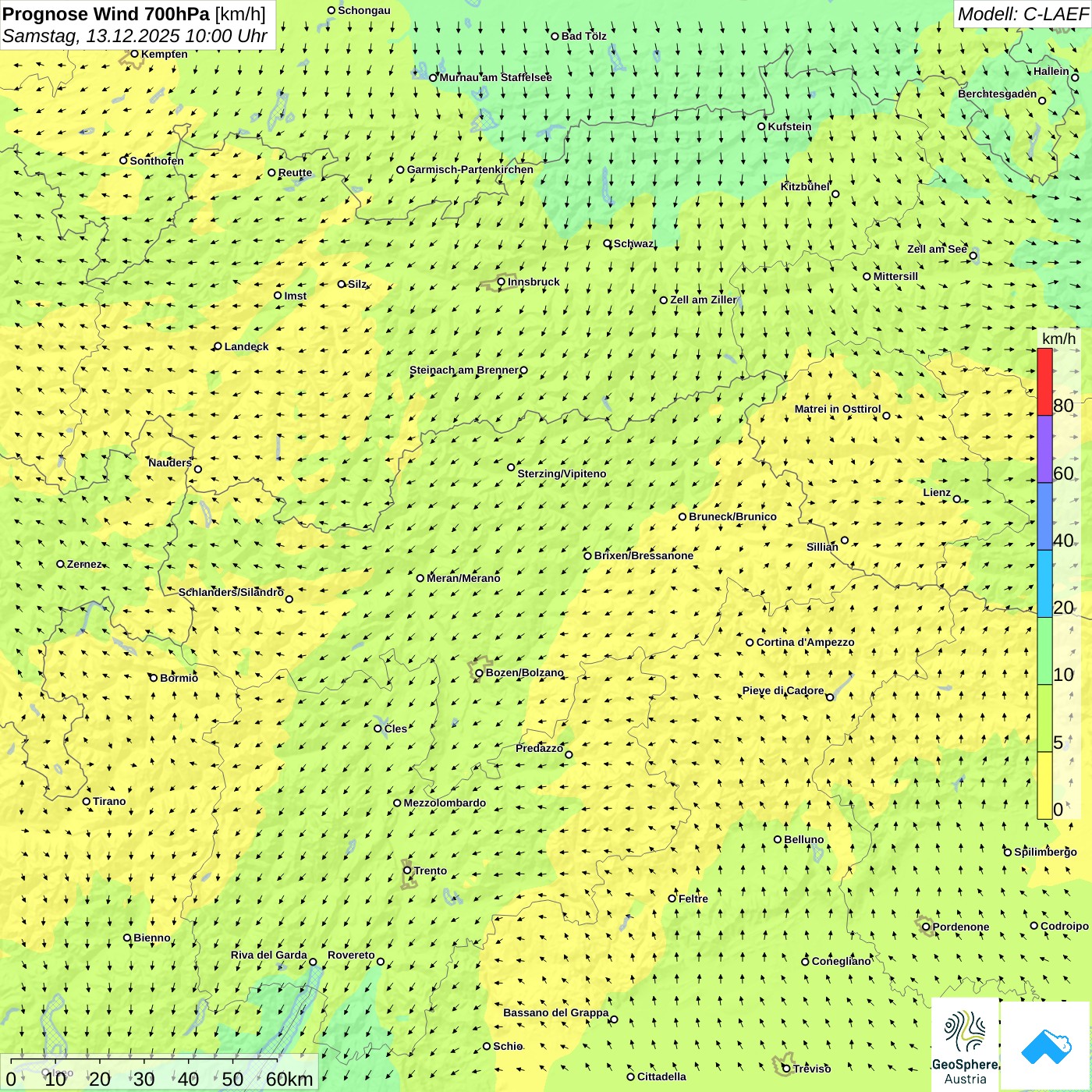Click the Cortina d'Ampezzo marker
The image size is (1092, 1092).
(750, 643)
